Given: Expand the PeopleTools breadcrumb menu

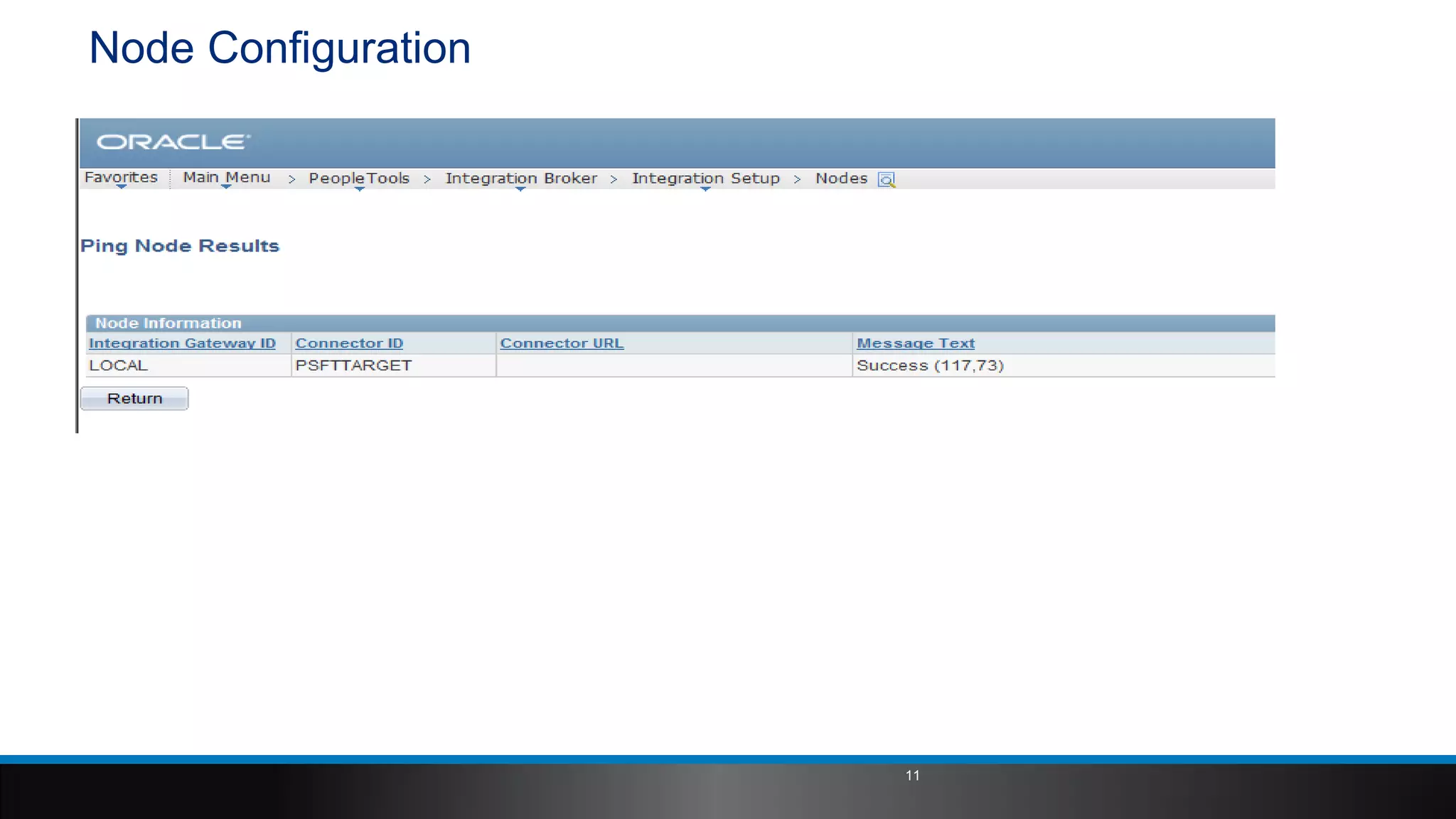Looking at the screenshot, I should click(x=359, y=179).
